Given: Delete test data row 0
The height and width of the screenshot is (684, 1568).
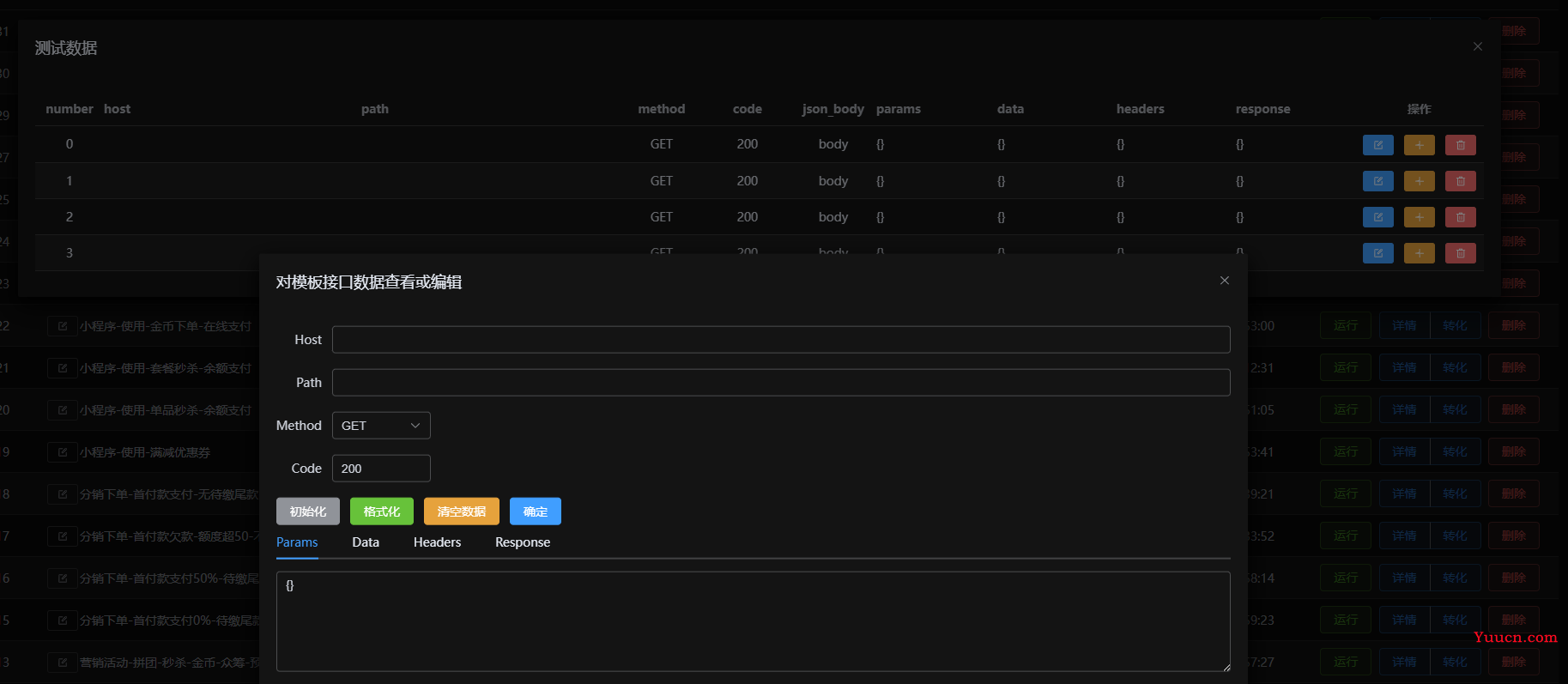Looking at the screenshot, I should click(1460, 145).
